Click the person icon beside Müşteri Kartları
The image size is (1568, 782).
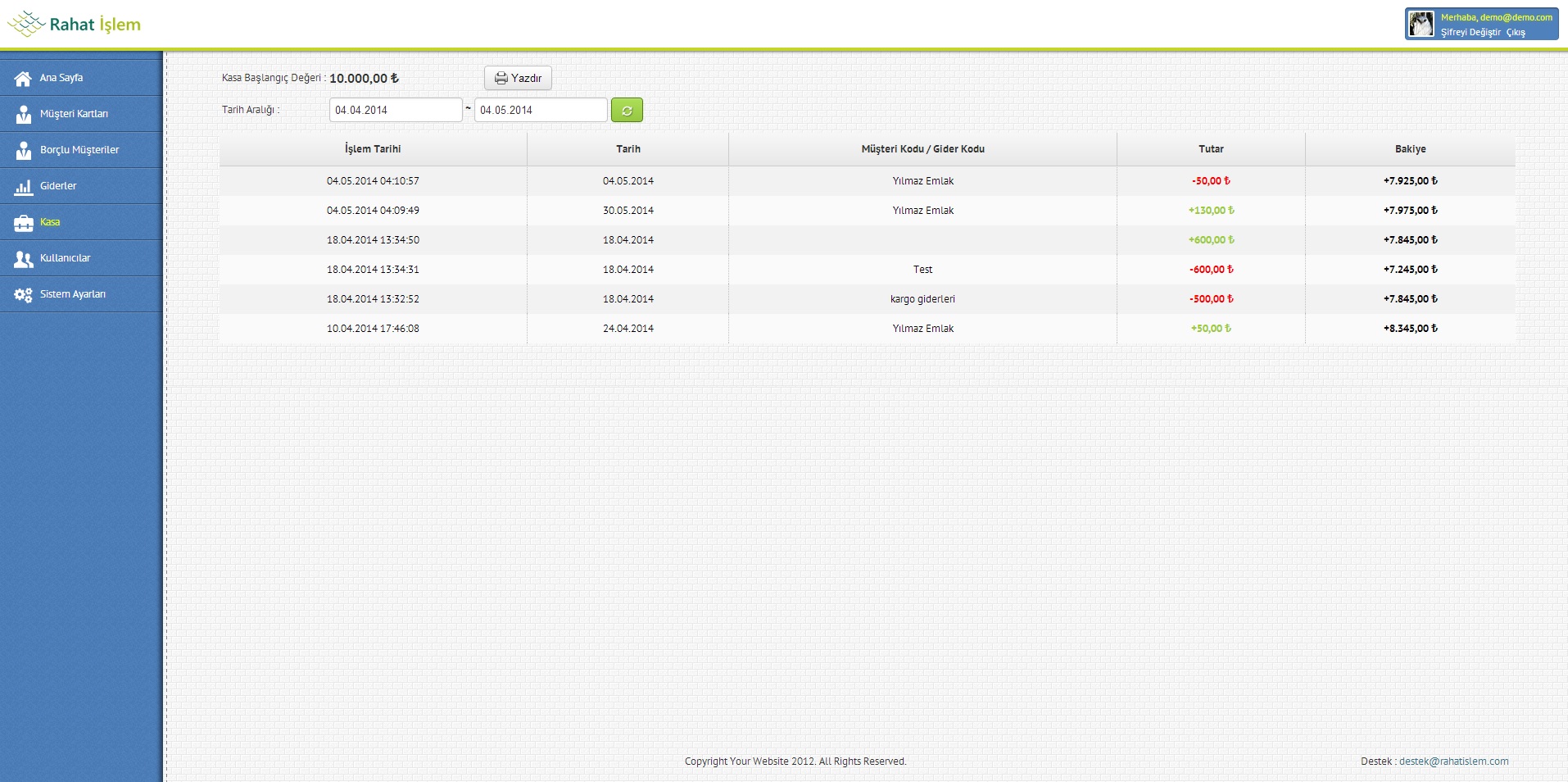(x=23, y=114)
